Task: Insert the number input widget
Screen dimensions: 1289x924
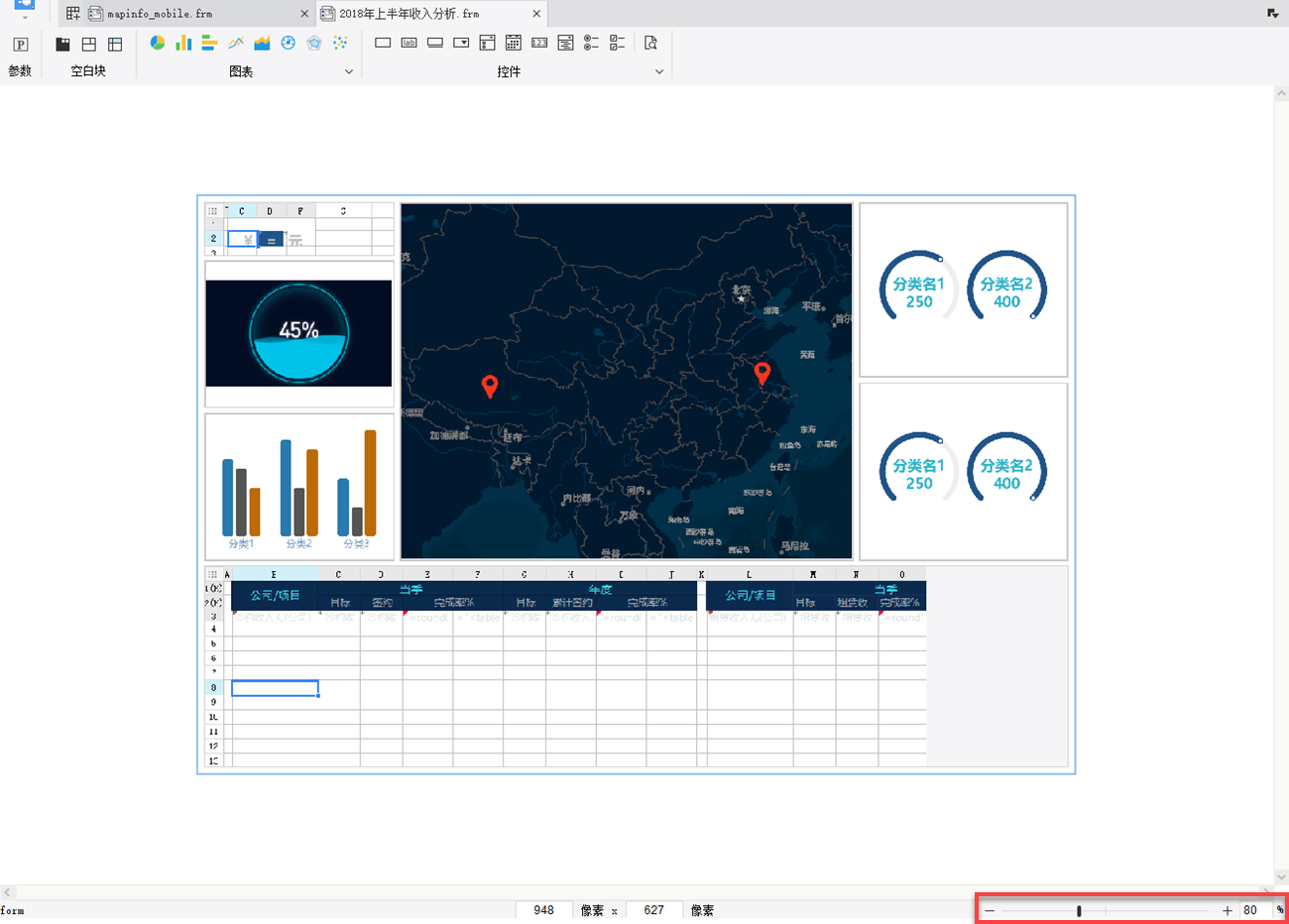Action: point(539,43)
